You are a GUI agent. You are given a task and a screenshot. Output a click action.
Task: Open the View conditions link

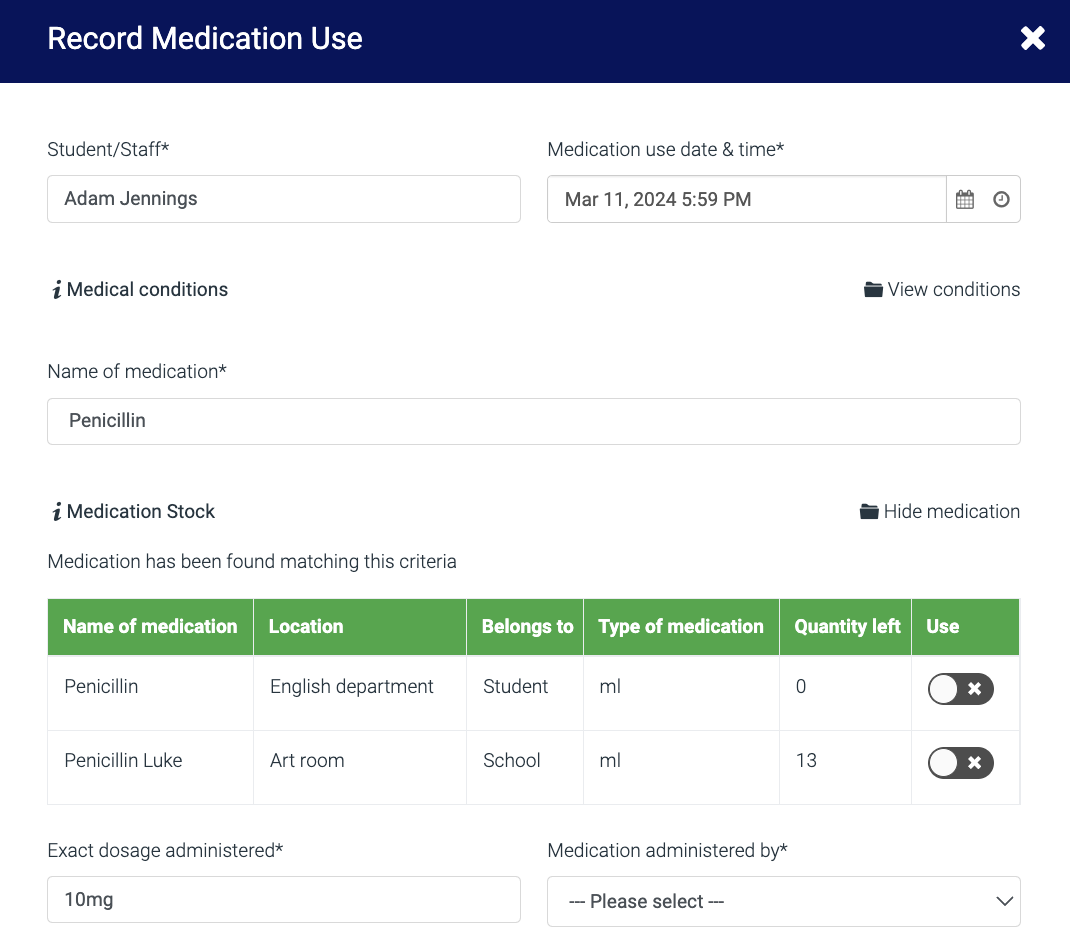pos(953,289)
